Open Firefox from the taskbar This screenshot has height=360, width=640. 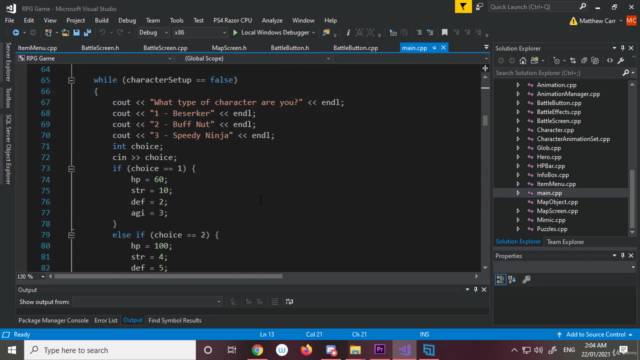306,350
